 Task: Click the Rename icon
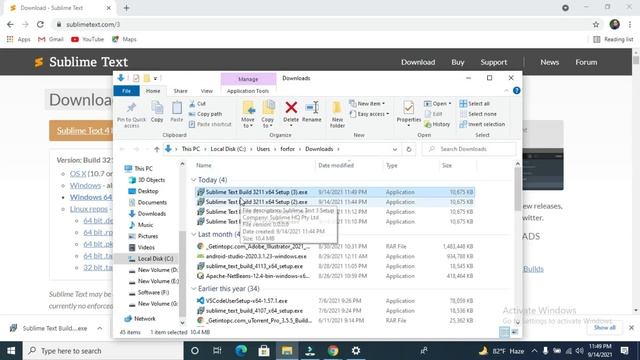312,108
